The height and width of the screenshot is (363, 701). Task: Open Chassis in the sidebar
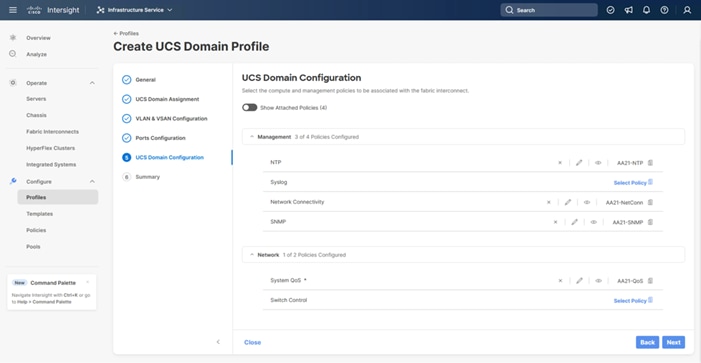(36, 115)
